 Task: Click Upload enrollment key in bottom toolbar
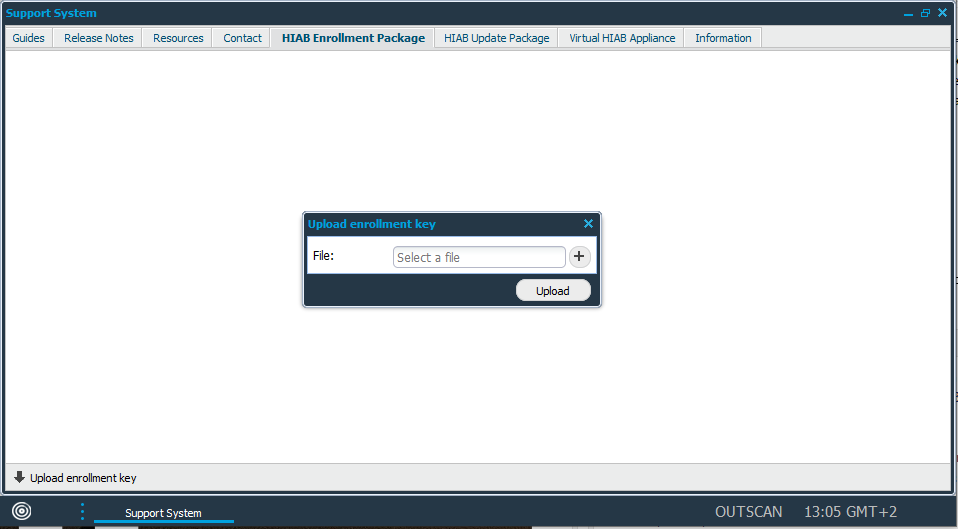coord(83,478)
